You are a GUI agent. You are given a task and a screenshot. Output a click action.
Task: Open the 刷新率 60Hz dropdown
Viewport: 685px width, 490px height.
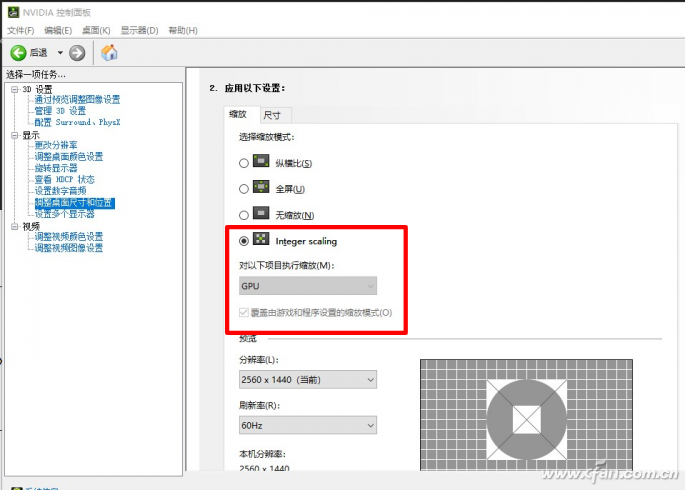tap(308, 425)
